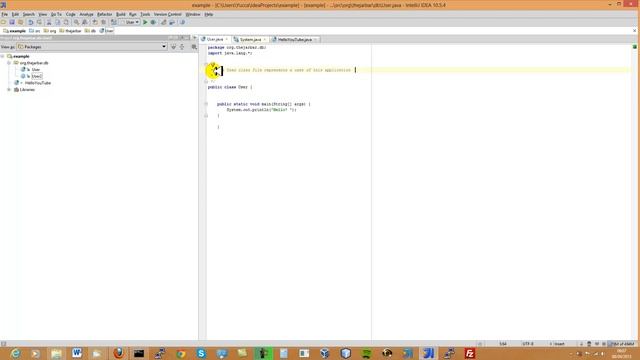Click the Redo toolbar icon
640x360 pixels.
click(x=39, y=22)
